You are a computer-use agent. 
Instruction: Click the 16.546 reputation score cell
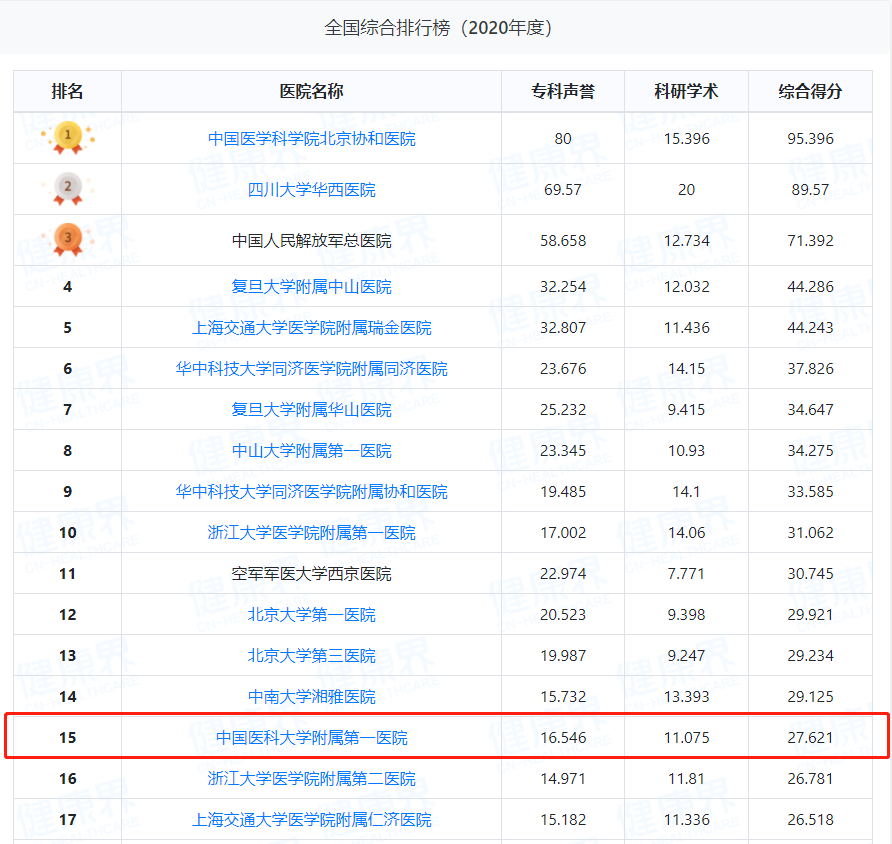click(x=563, y=738)
